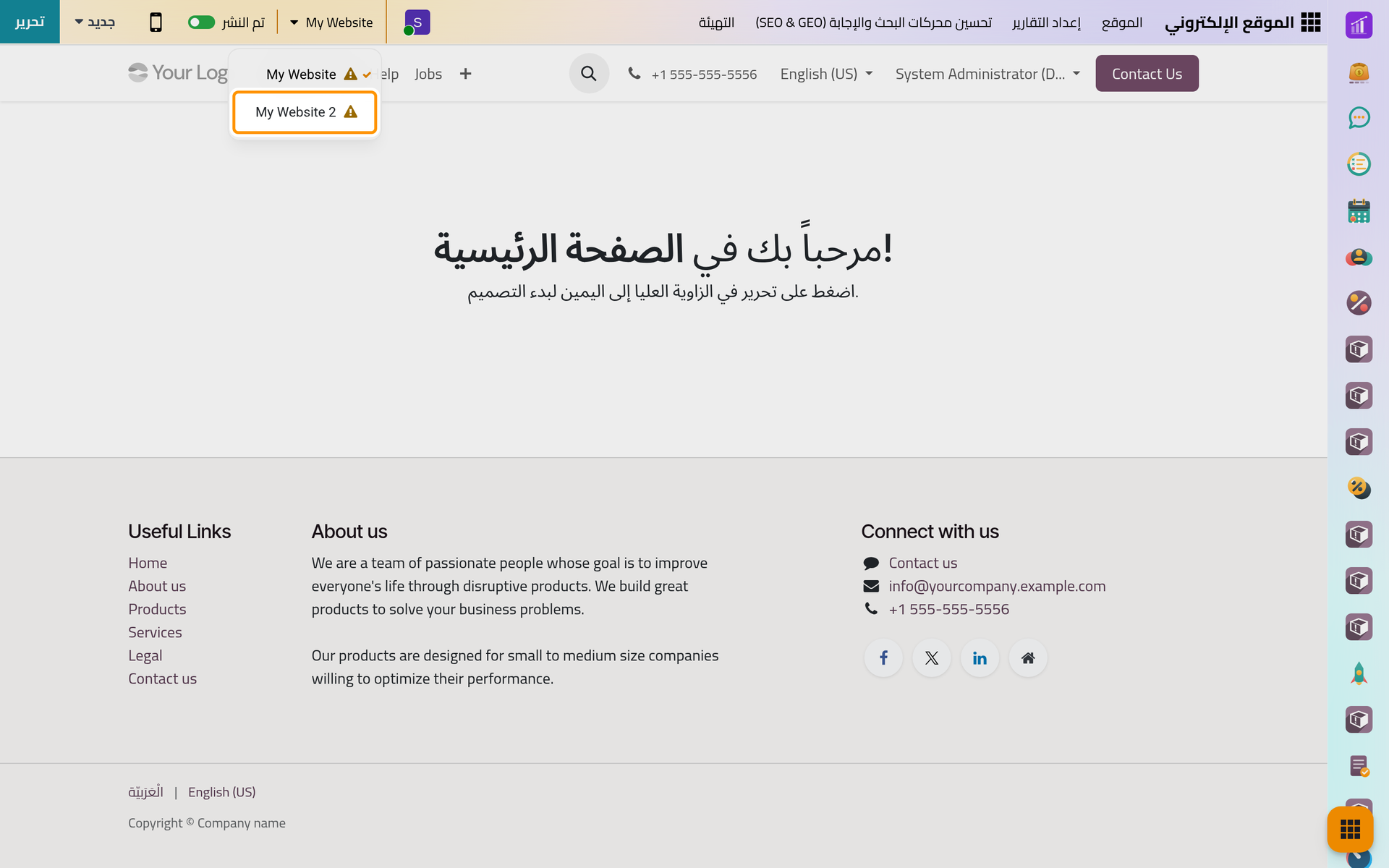Viewport: 1389px width, 868px height.
Task: Follow the About us footer link
Action: coord(157,586)
